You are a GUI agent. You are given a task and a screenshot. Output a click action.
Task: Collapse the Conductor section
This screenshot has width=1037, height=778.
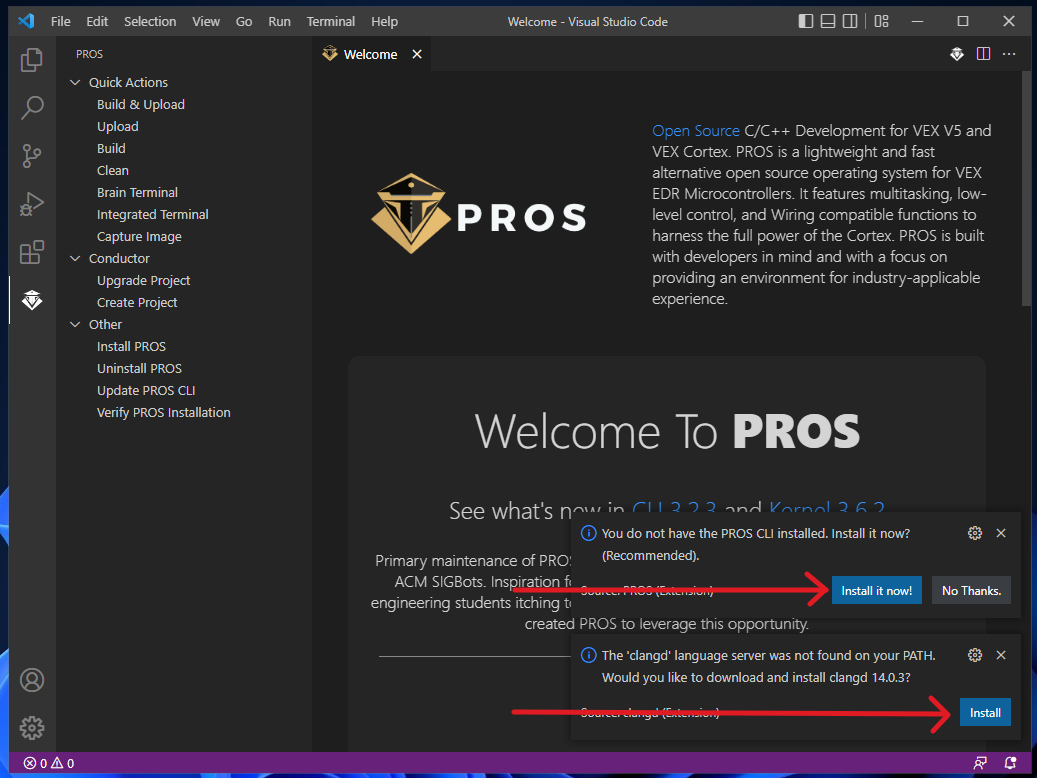(75, 259)
